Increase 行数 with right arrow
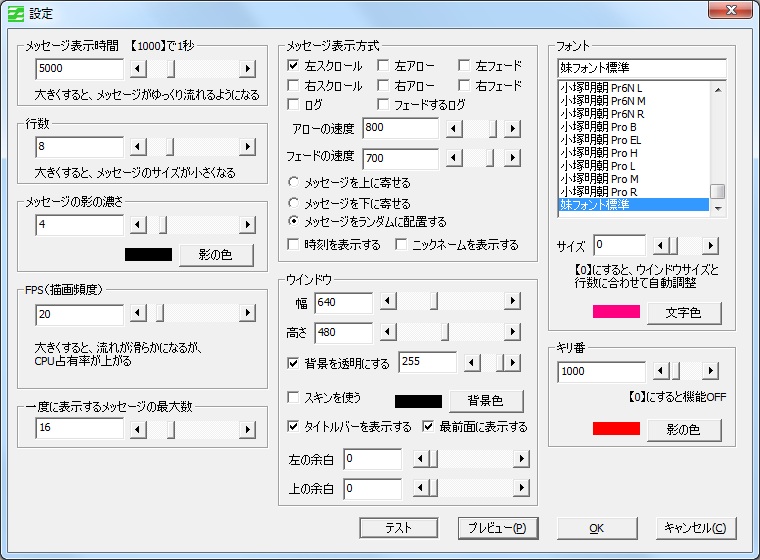The height and width of the screenshot is (560, 760). 248,146
